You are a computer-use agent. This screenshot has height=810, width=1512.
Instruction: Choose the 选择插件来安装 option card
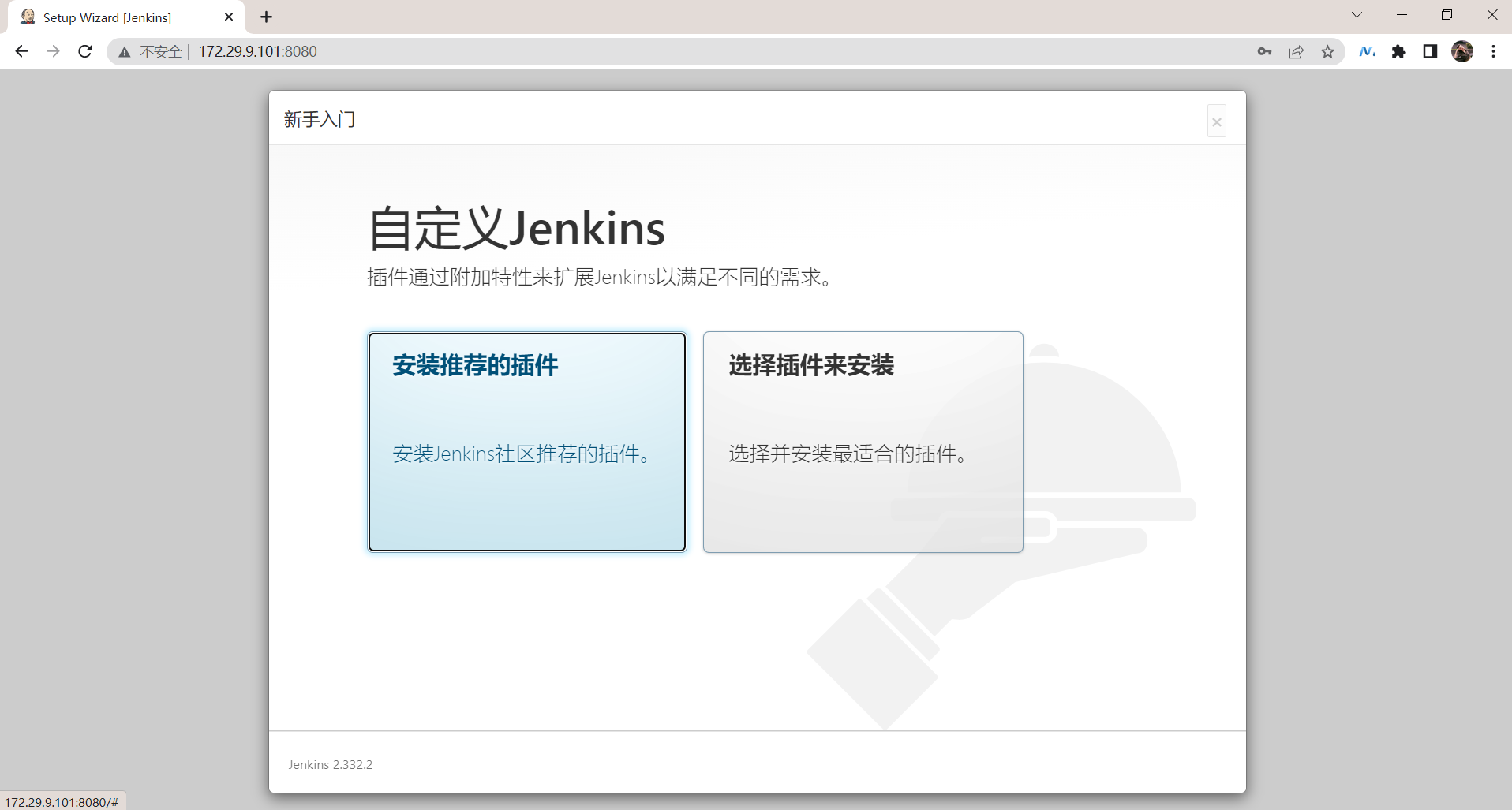863,442
